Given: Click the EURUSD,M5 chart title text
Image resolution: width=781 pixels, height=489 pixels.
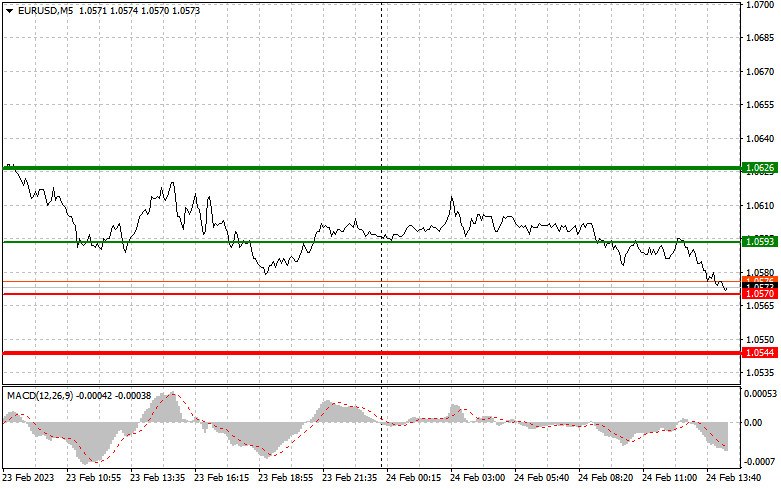Looking at the screenshot, I should pos(45,10).
